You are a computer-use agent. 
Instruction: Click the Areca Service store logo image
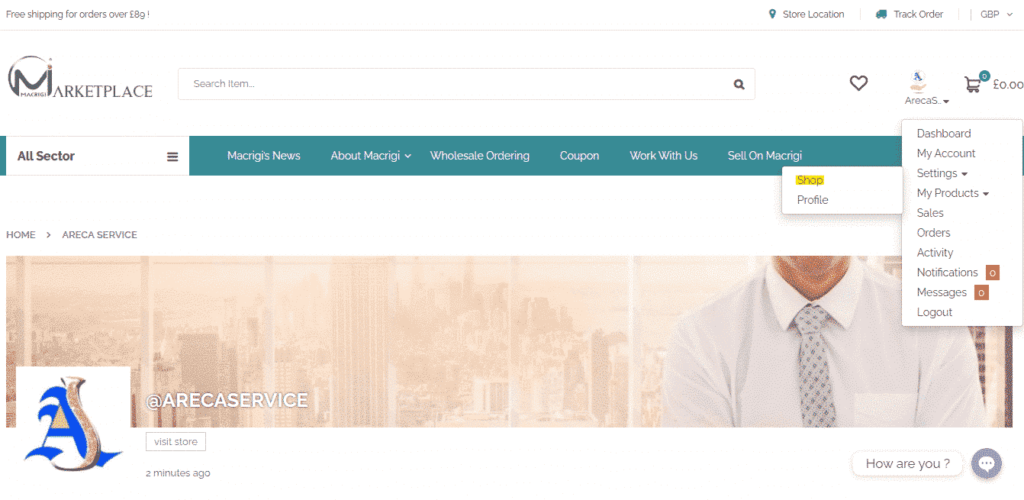(73, 424)
